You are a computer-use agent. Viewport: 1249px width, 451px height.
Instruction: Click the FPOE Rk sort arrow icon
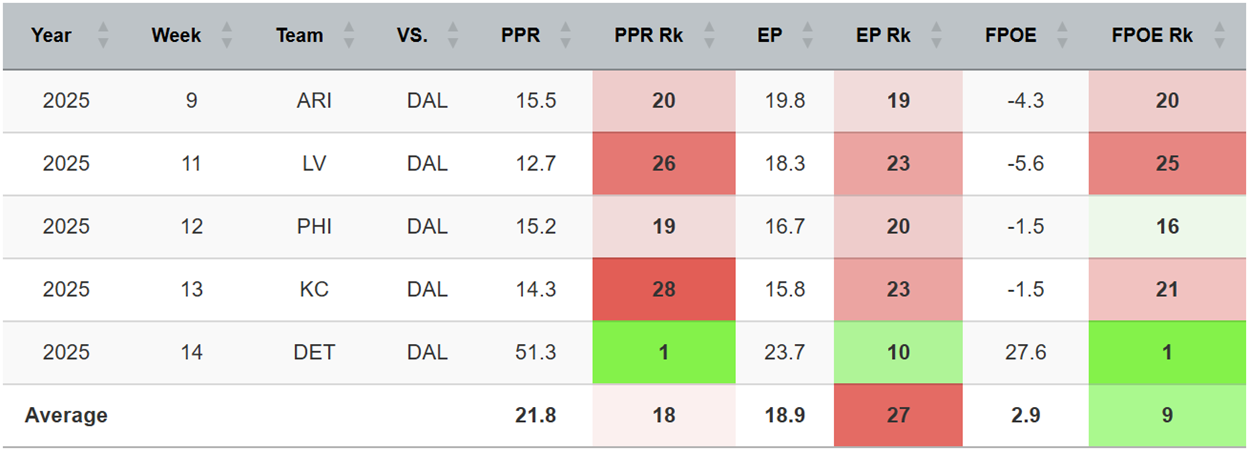click(1219, 36)
